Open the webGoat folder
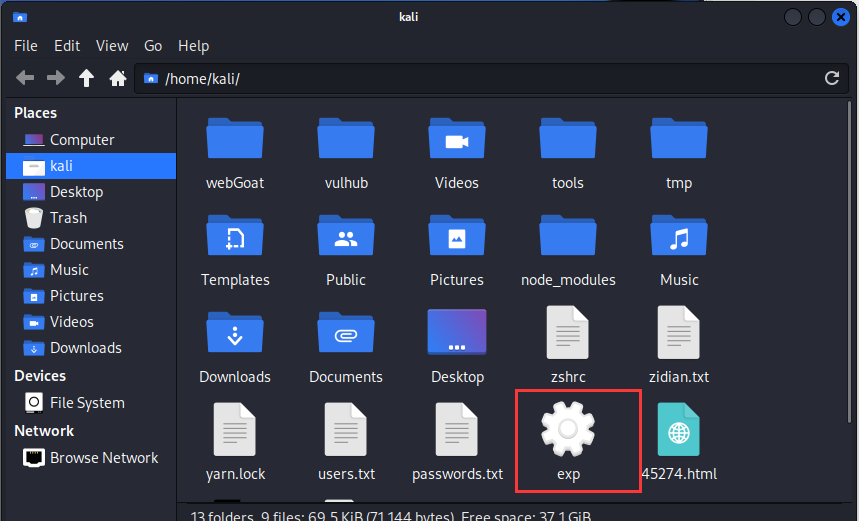This screenshot has width=859, height=521. (235, 141)
